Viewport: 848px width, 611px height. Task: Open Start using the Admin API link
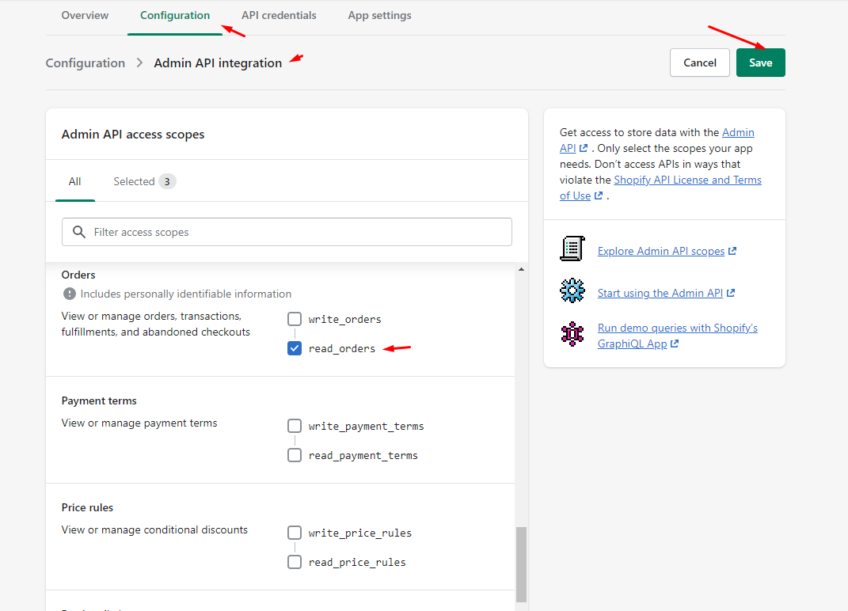point(660,293)
